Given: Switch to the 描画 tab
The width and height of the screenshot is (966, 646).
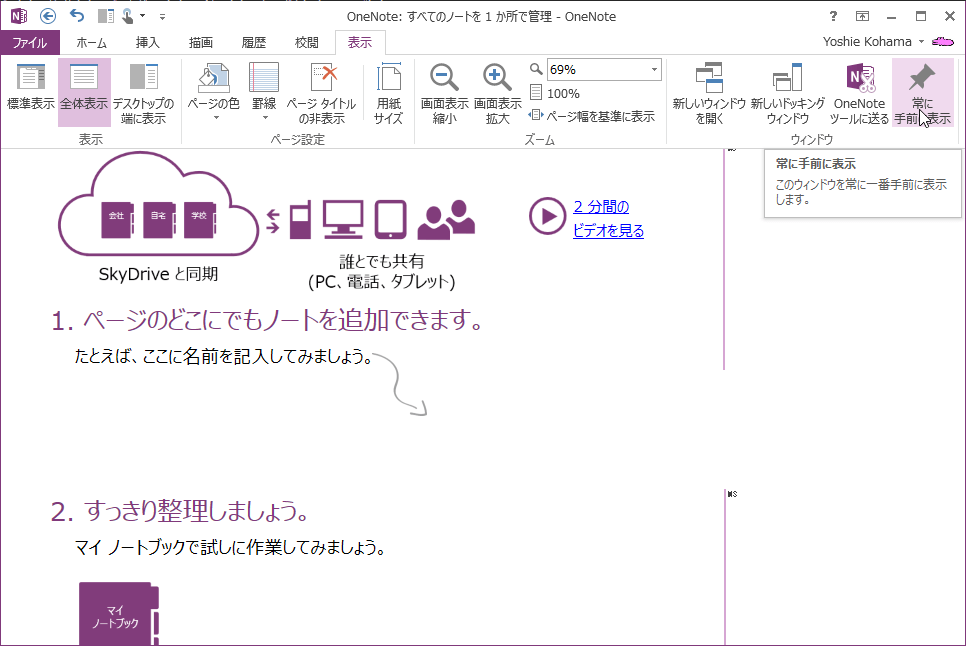Looking at the screenshot, I should tap(200, 42).
